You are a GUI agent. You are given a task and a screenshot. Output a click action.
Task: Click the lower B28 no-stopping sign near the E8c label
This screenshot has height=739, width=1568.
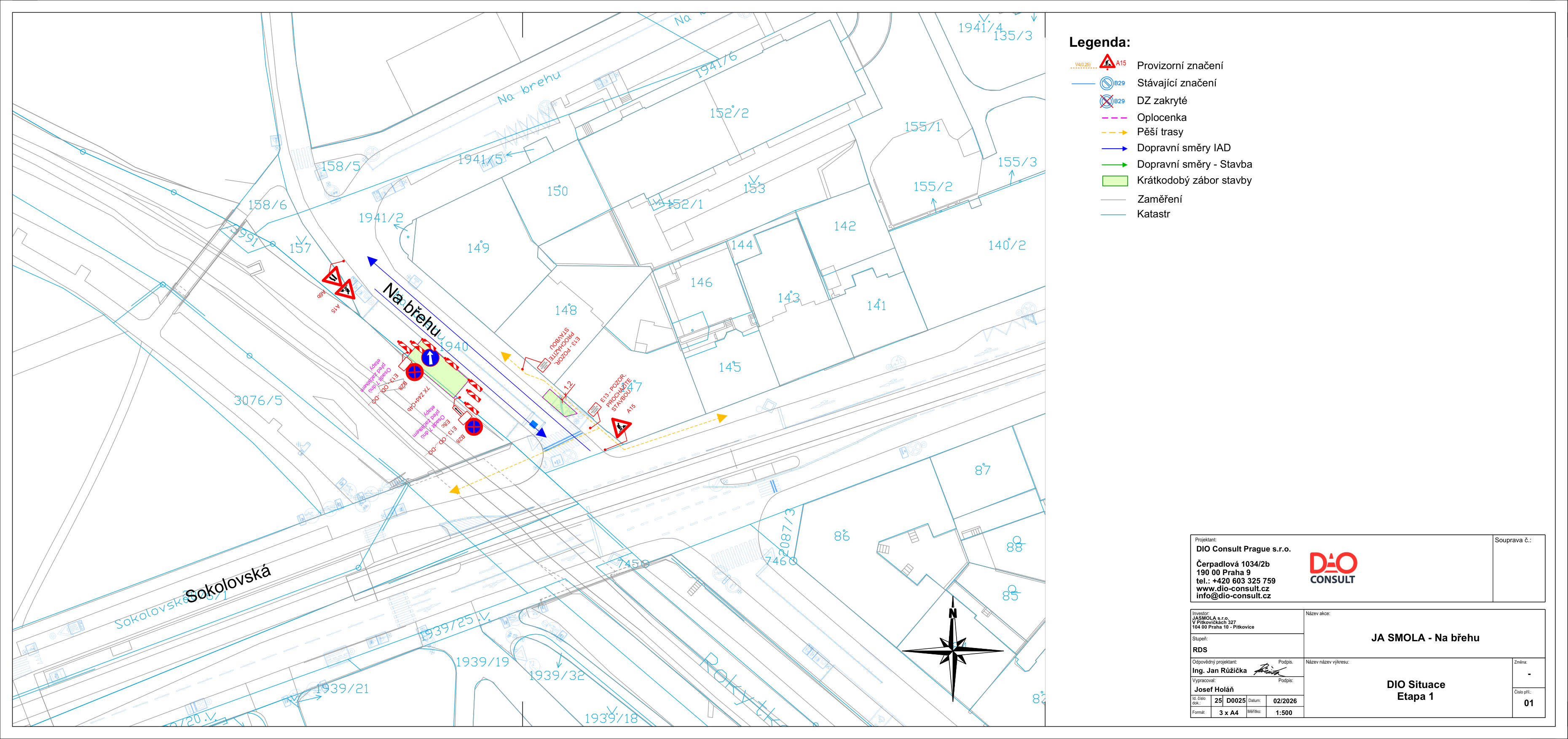coord(474,426)
